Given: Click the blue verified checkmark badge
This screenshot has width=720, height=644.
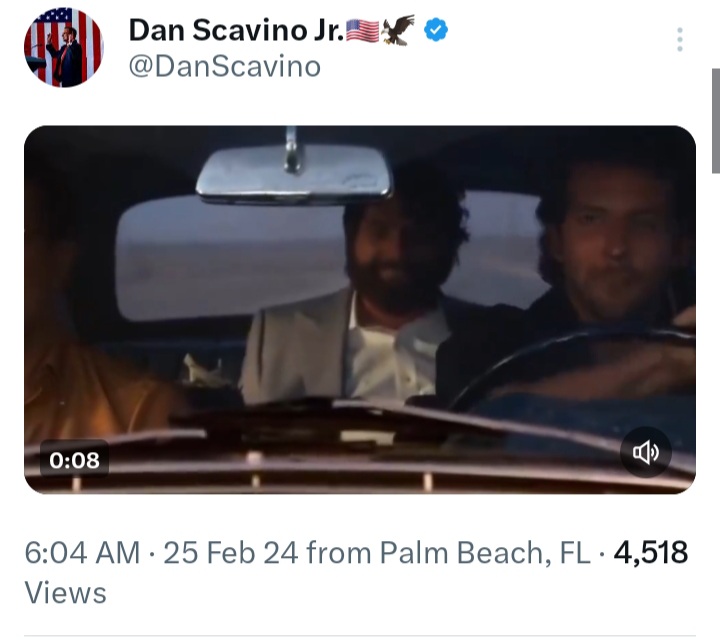Looking at the screenshot, I should pyautogui.click(x=435, y=30).
